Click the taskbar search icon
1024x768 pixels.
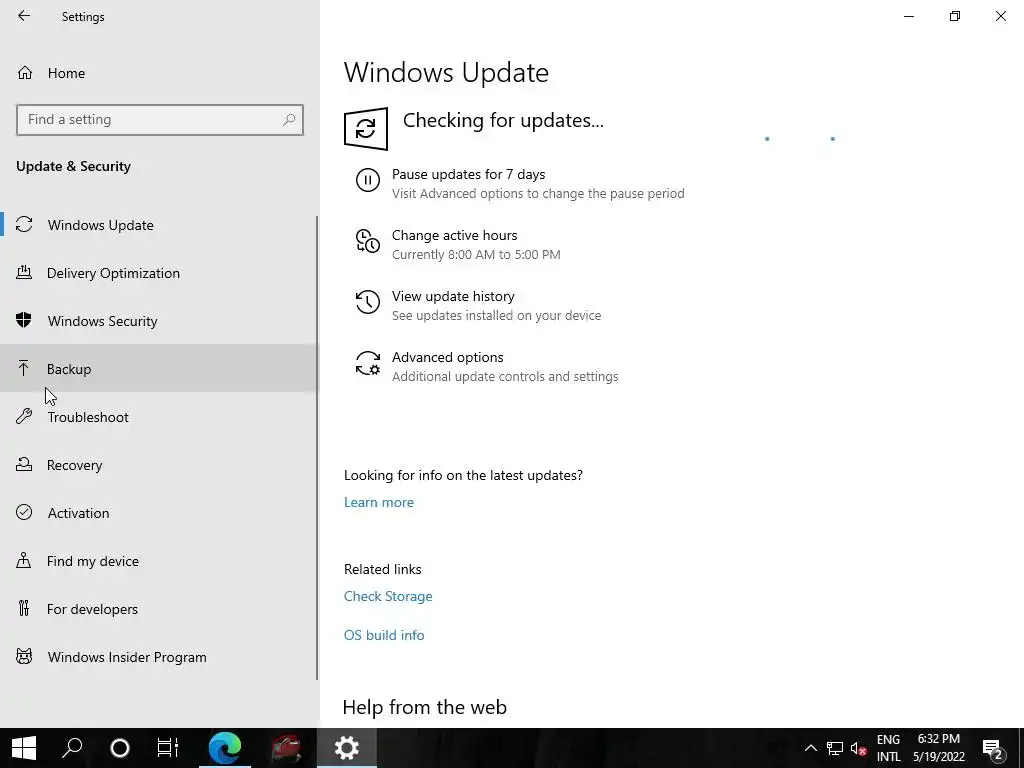pyautogui.click(x=72, y=748)
